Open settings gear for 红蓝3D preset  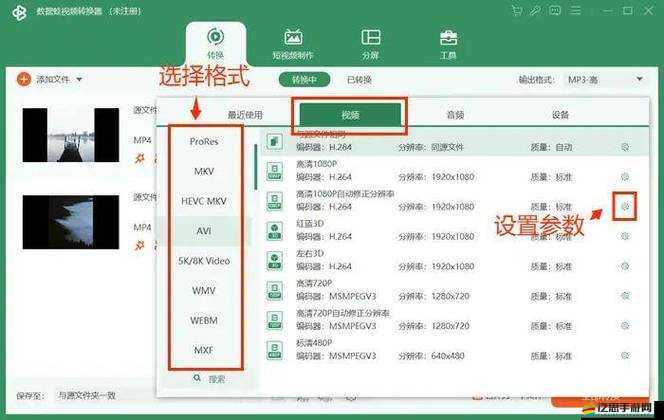click(x=625, y=236)
